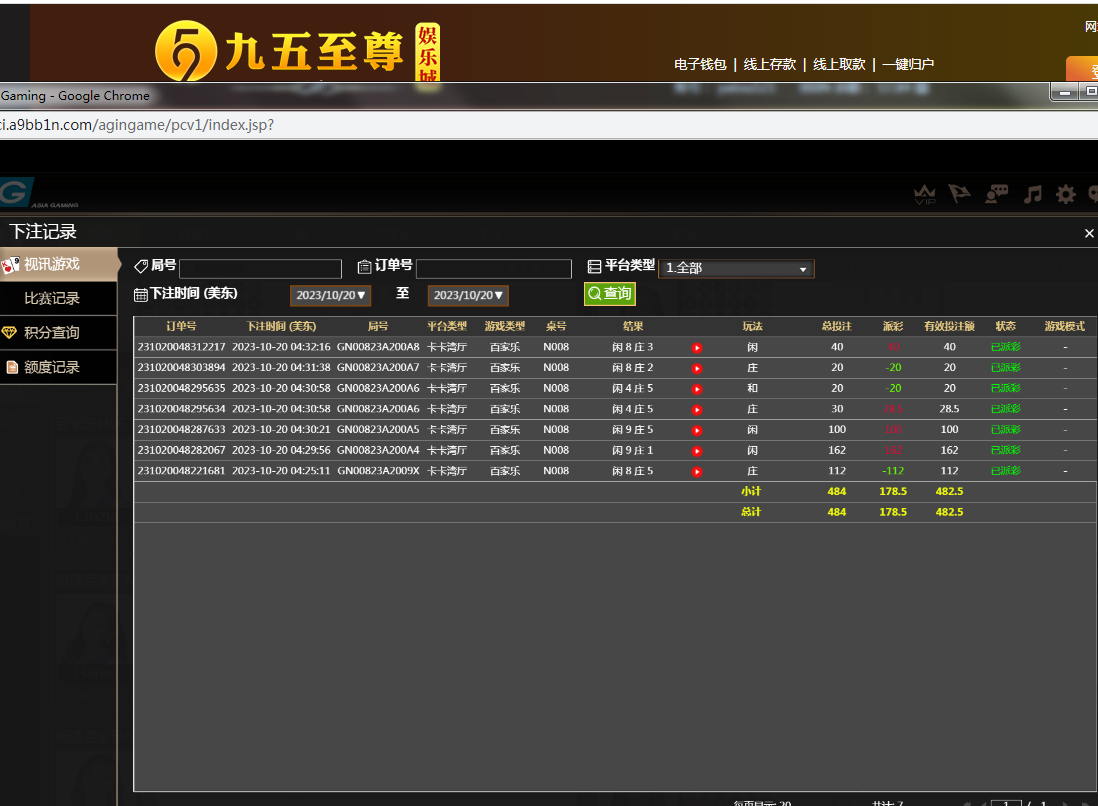Close the 下注记录 panel
The height and width of the screenshot is (806, 1098).
(x=1089, y=233)
